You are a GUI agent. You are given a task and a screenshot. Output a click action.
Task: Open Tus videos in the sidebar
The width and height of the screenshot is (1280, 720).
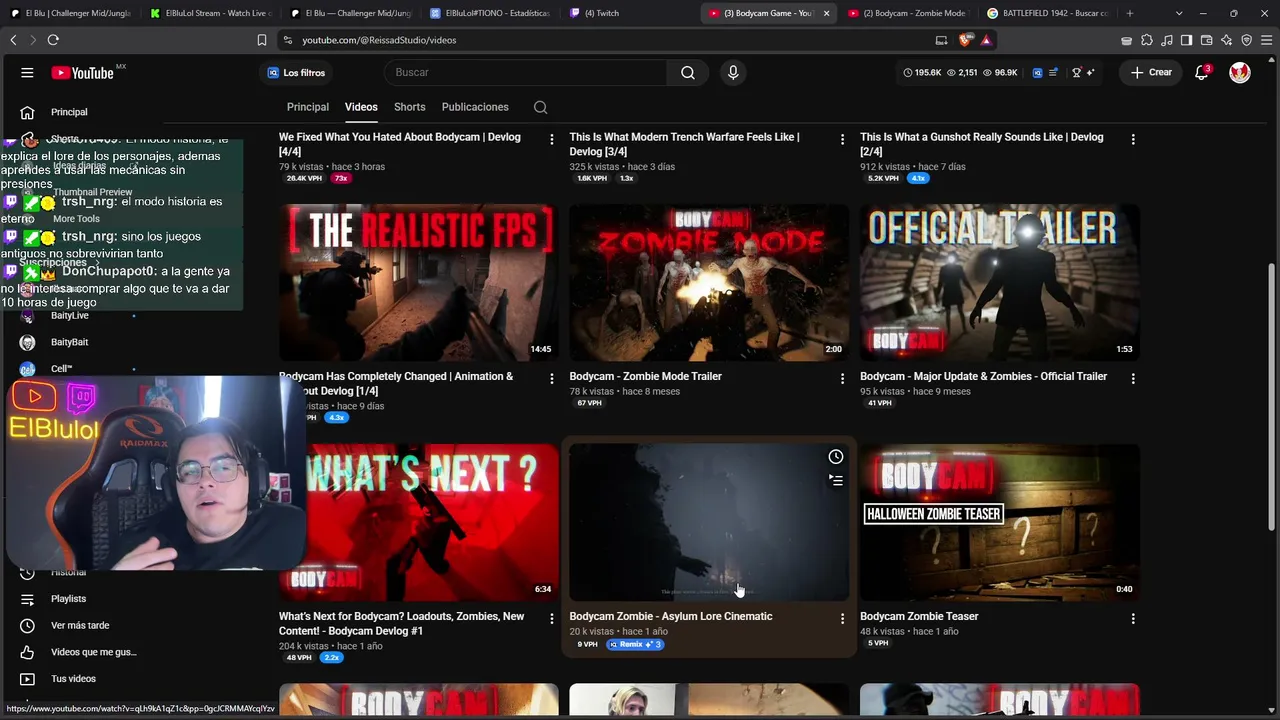click(x=73, y=679)
